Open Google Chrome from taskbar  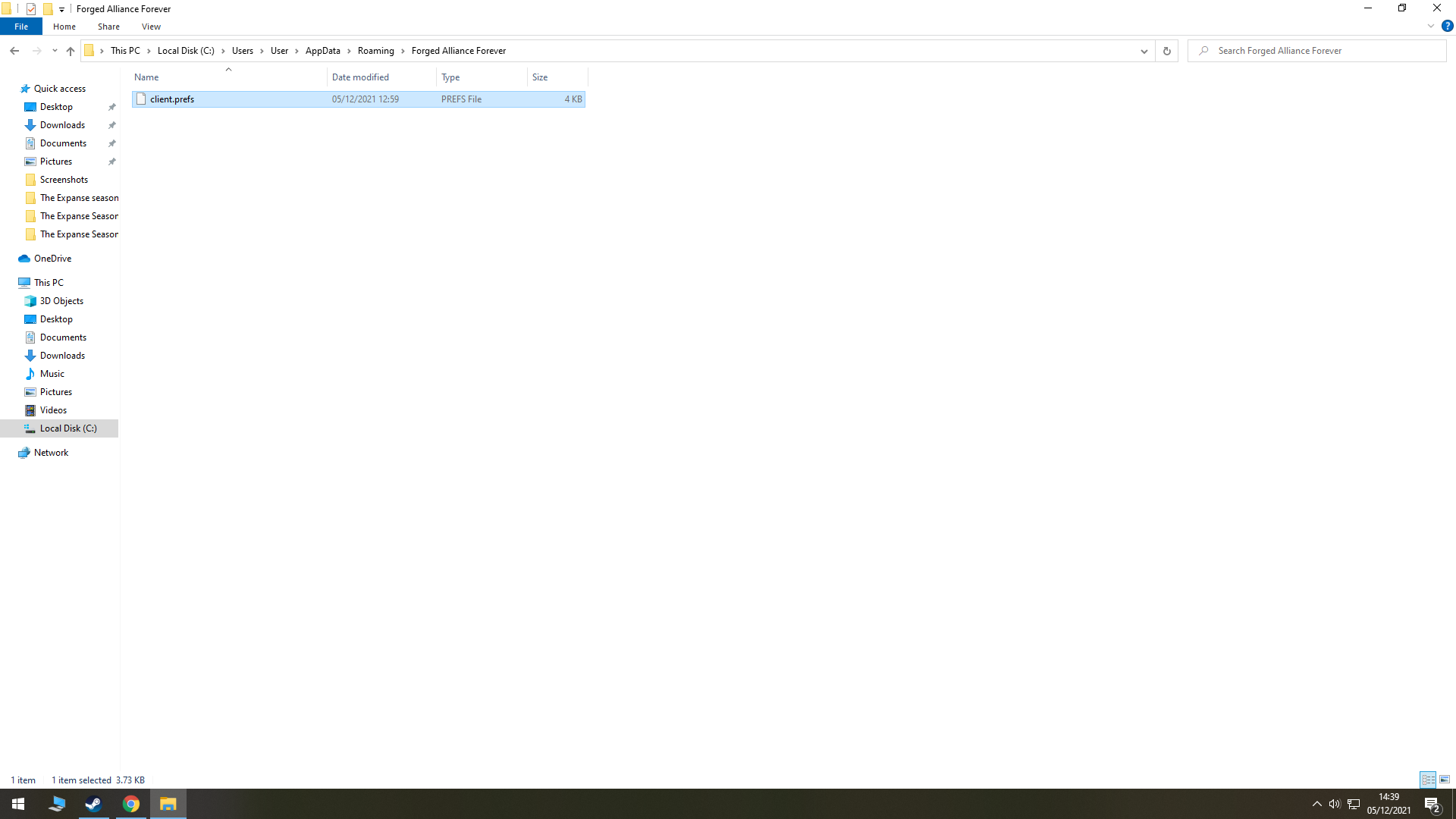[131, 804]
